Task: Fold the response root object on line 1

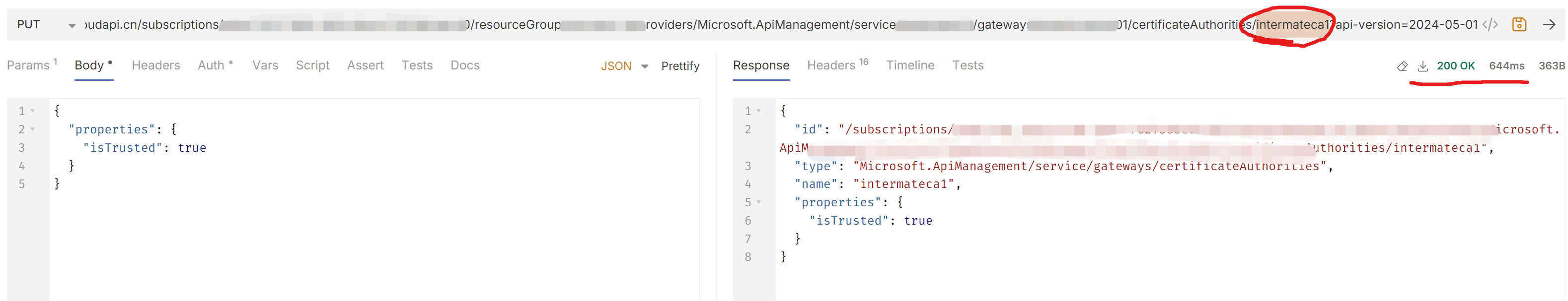Action: [x=759, y=111]
